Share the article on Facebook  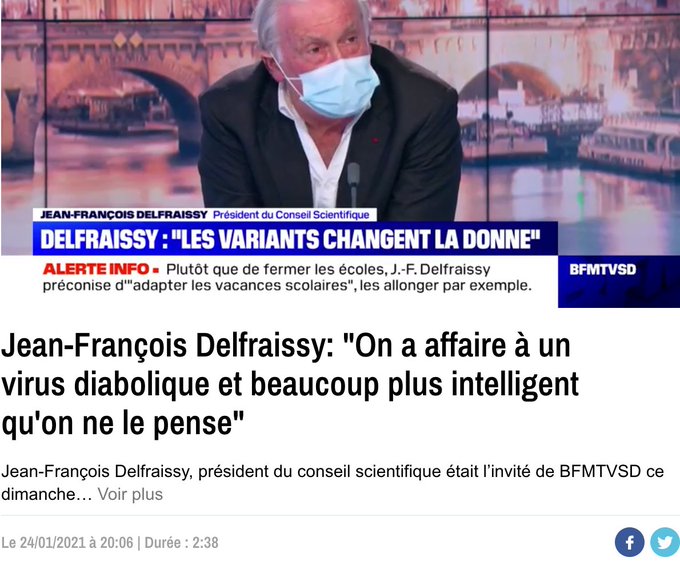(x=629, y=542)
